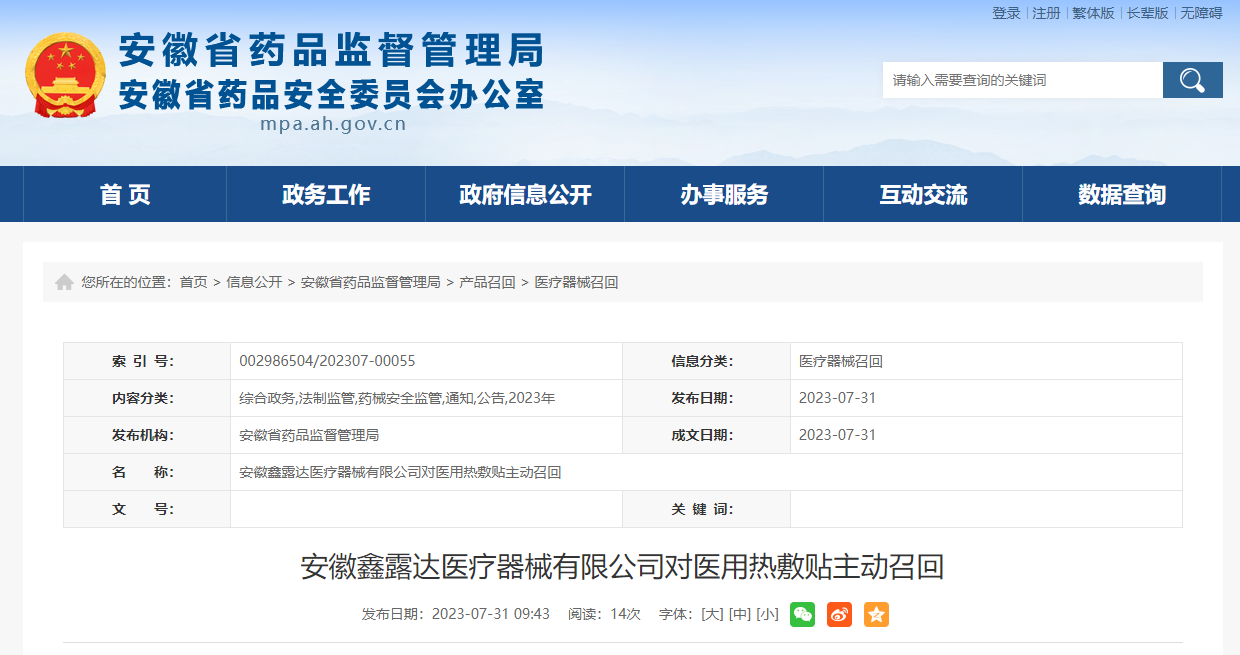
Task: Click the 登录 link at top
Action: [x=1006, y=13]
